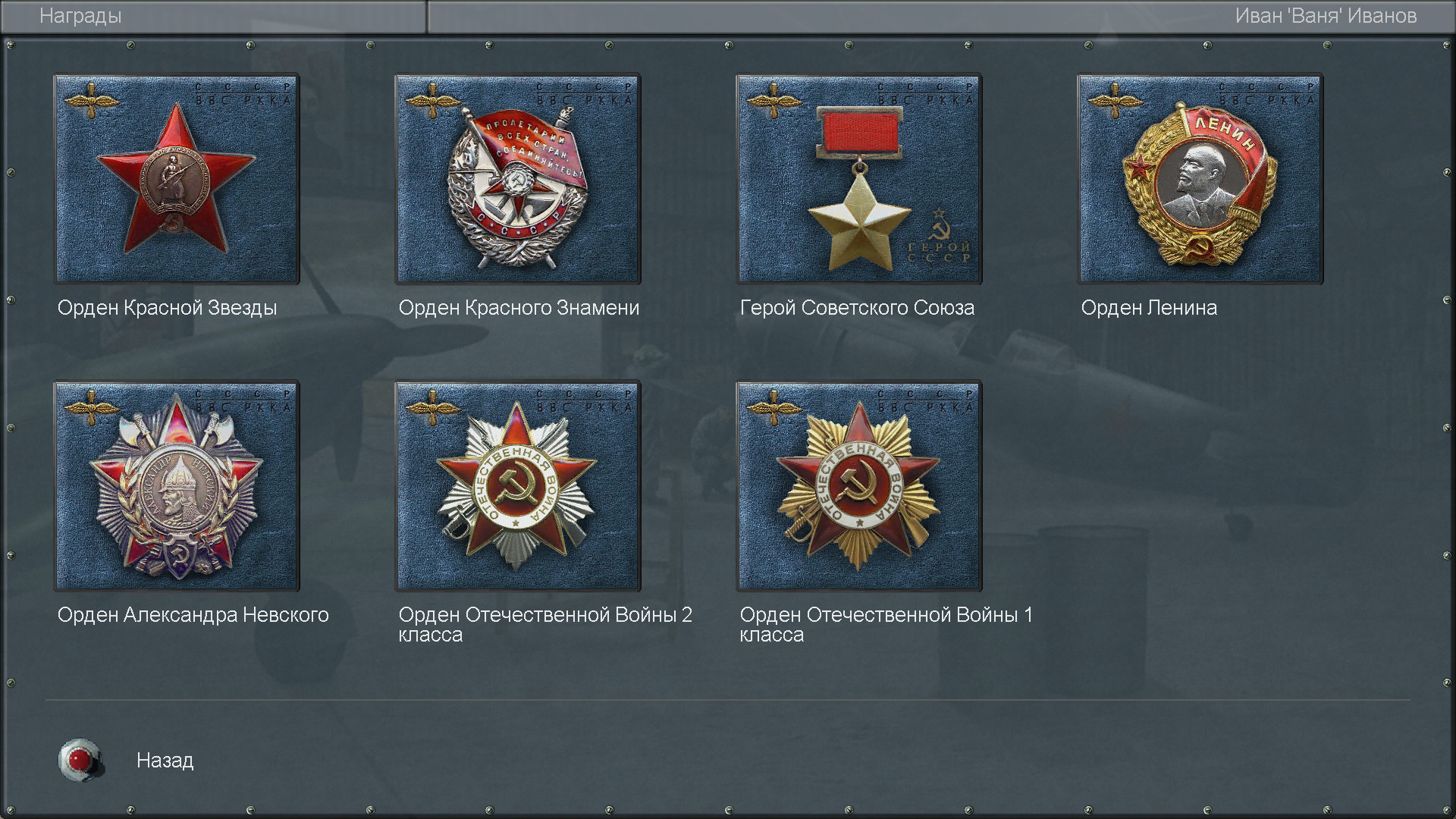Screen dimensions: 1456x819
Task: Click ГЕРОЙ СССР emblem on hero card
Action: coord(940,236)
